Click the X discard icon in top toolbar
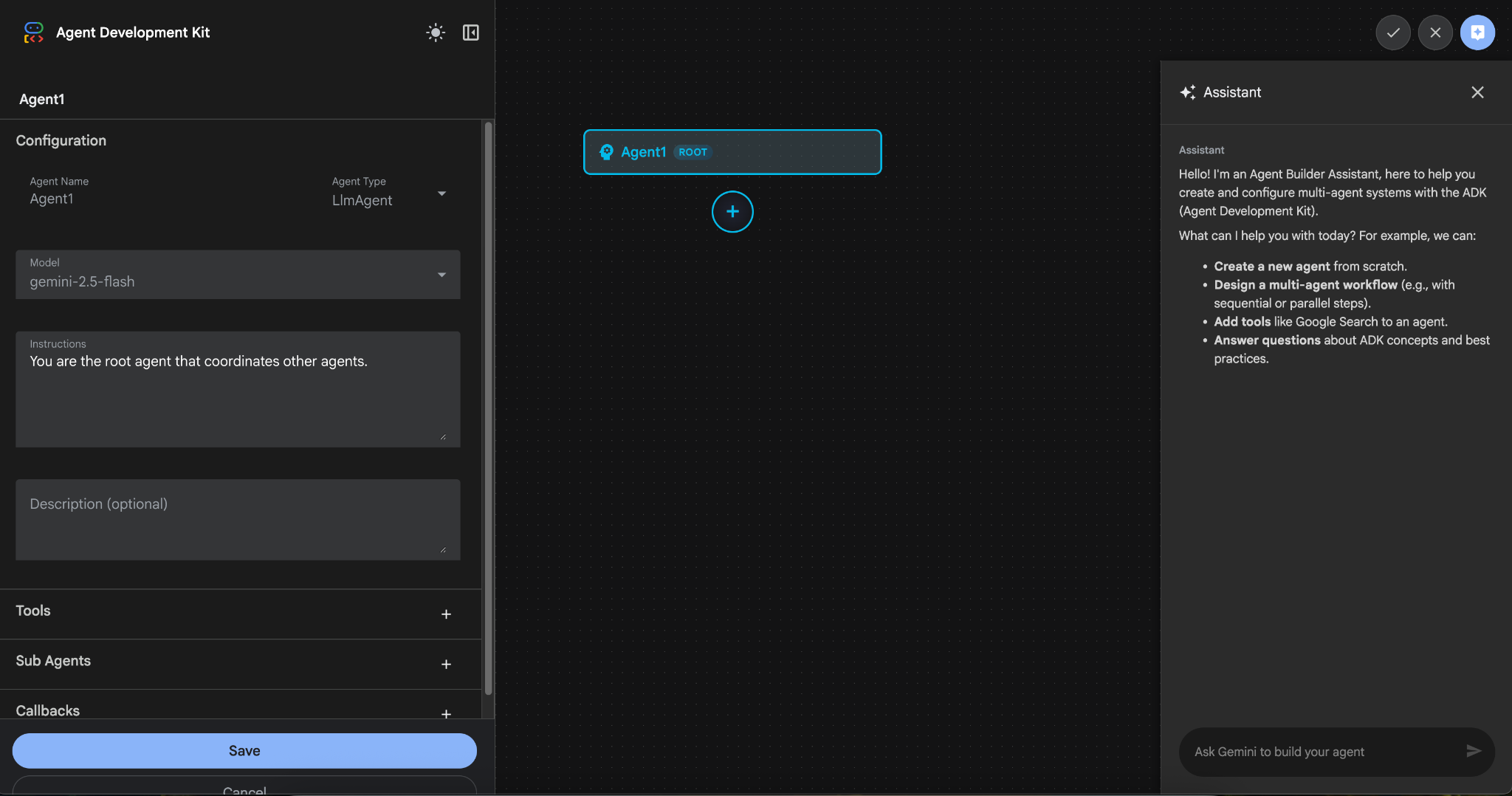1512x796 pixels. [x=1435, y=32]
